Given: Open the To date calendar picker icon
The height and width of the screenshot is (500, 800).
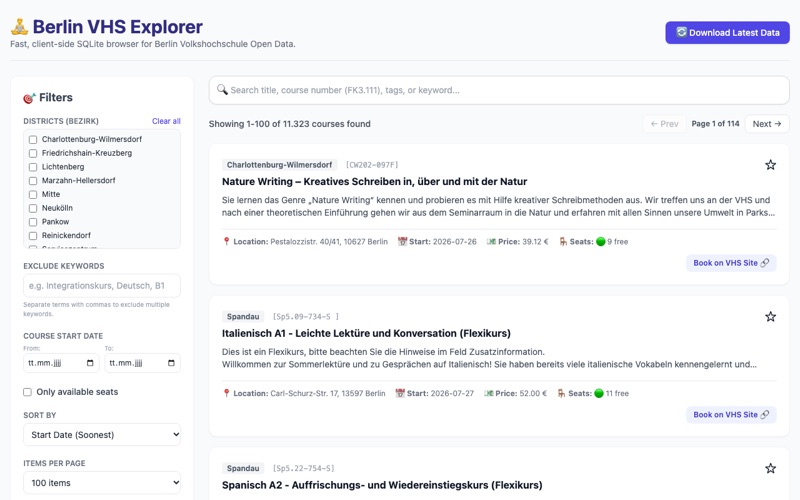Looking at the screenshot, I should pos(171,363).
